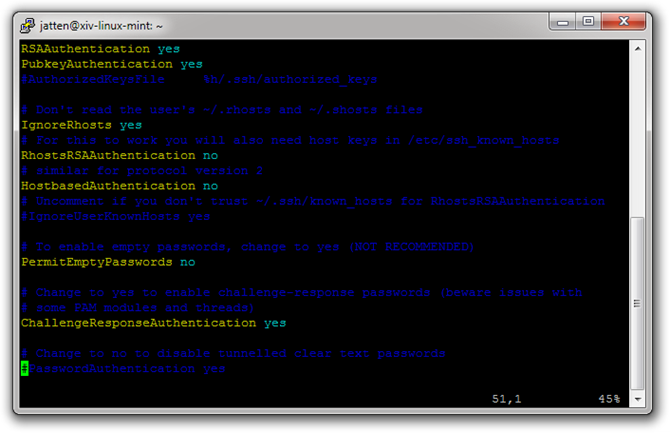Click the comment '(NOT RECOMMENDED)' line
This screenshot has width=670, height=433.
(x=248, y=247)
